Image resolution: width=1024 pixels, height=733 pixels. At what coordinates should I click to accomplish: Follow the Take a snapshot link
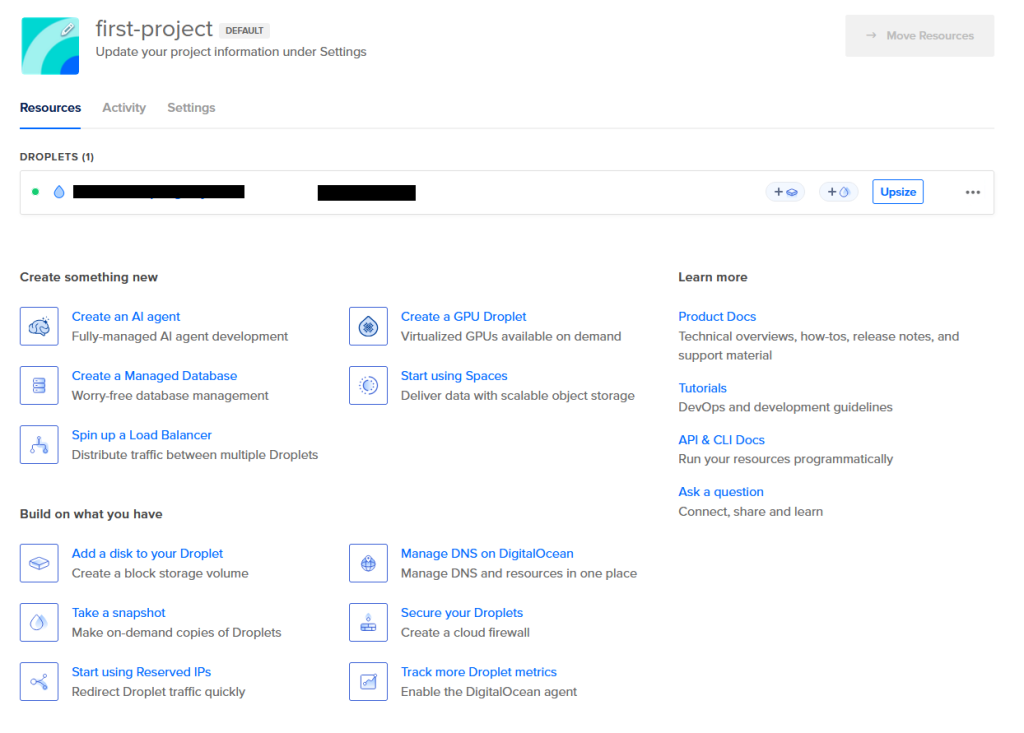[119, 613]
